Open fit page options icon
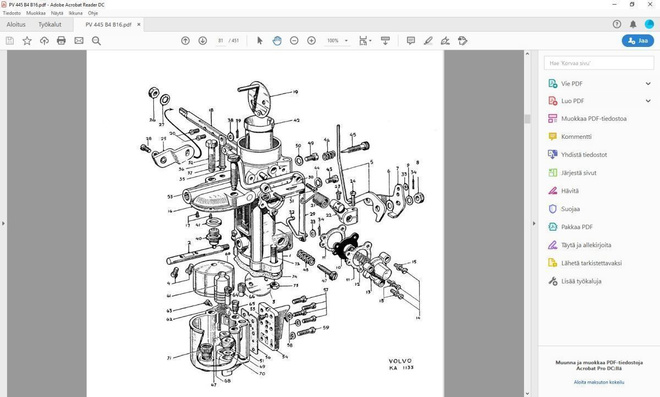The image size is (660, 397). click(365, 41)
